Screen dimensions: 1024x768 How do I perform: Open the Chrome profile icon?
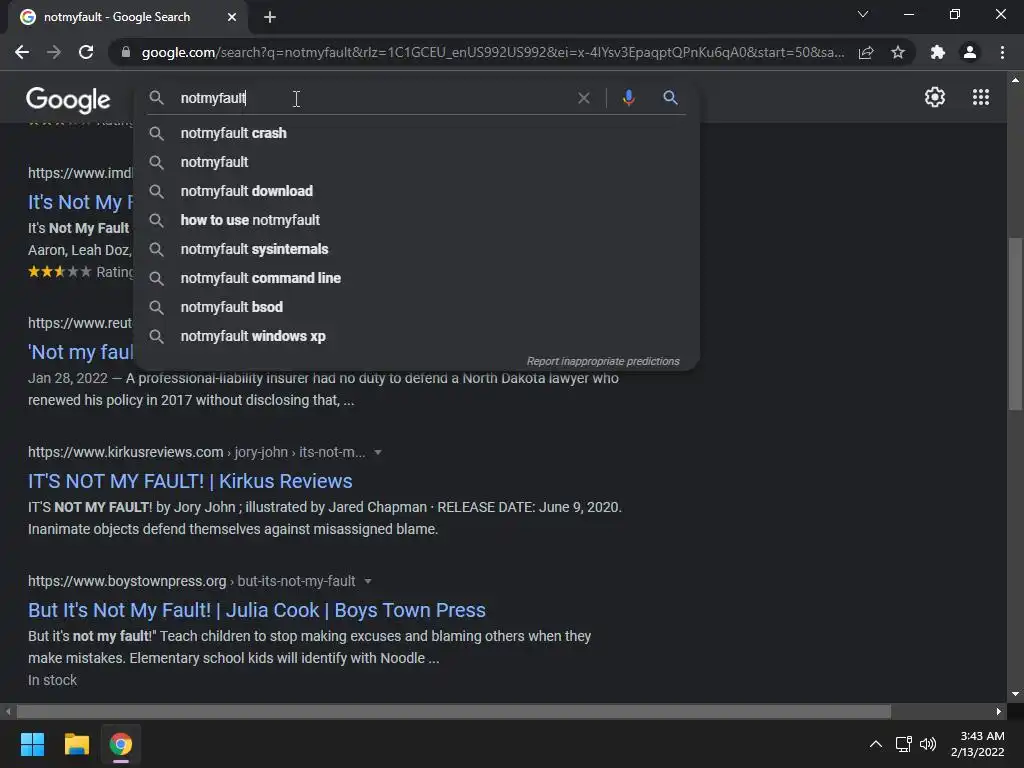tap(970, 52)
